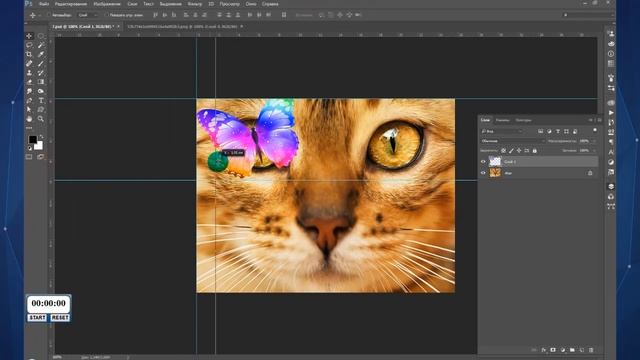
Task: Click the RESET timer button
Action: pyautogui.click(x=60, y=318)
